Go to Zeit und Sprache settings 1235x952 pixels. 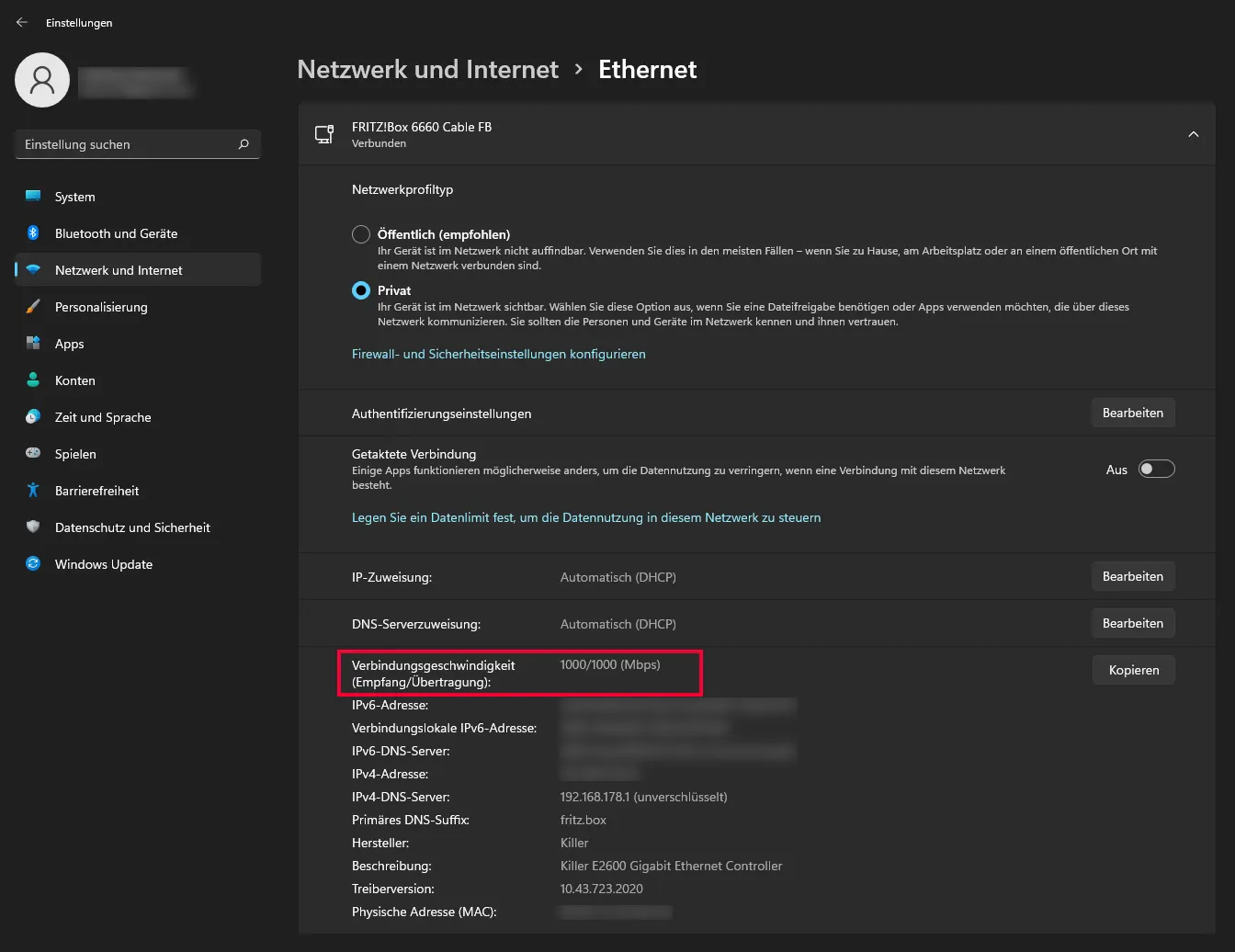click(x=138, y=417)
